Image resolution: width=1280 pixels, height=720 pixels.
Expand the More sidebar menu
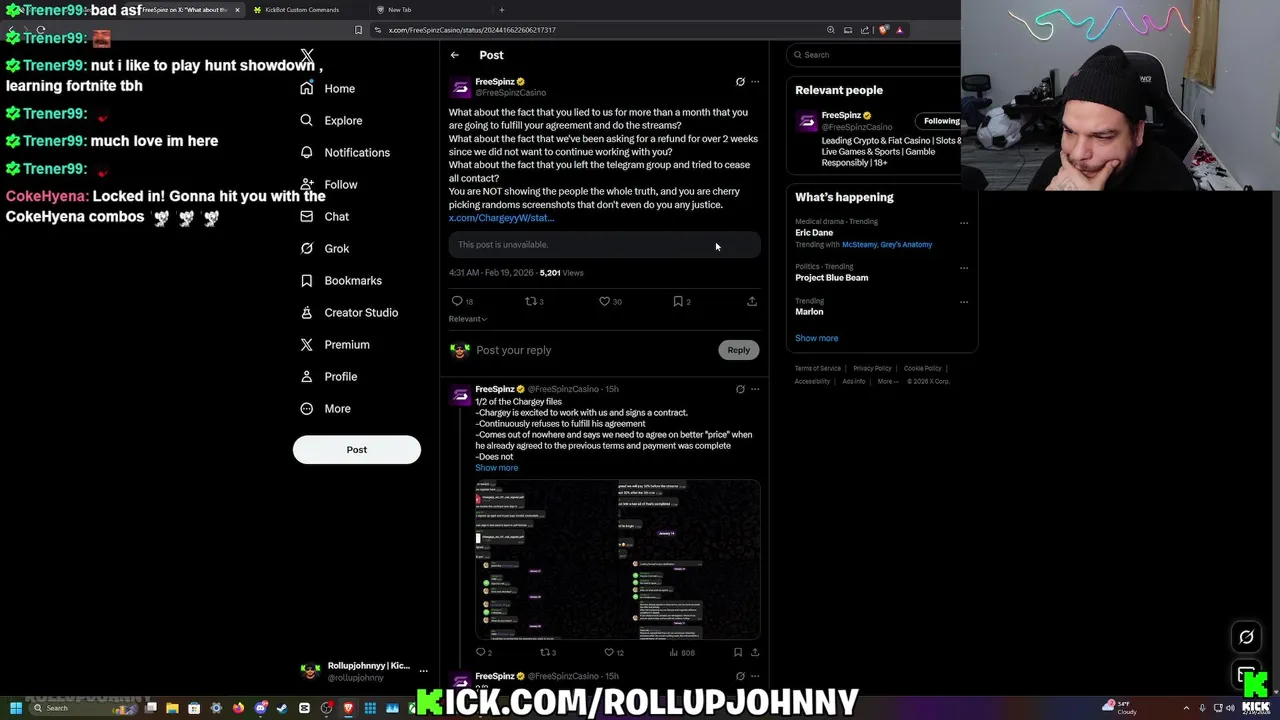(325, 409)
